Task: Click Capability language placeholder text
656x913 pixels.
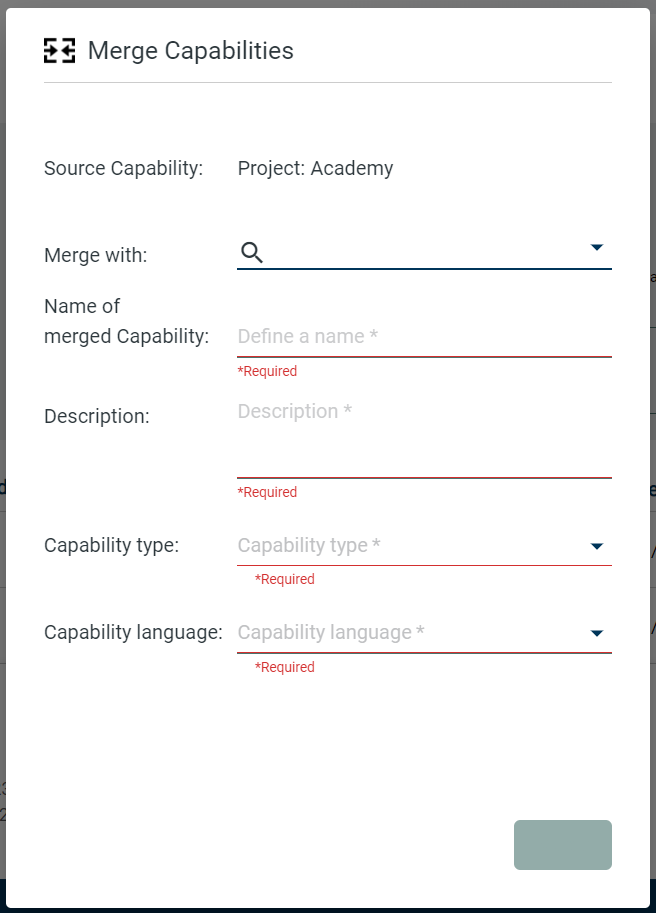Action: [x=331, y=632]
